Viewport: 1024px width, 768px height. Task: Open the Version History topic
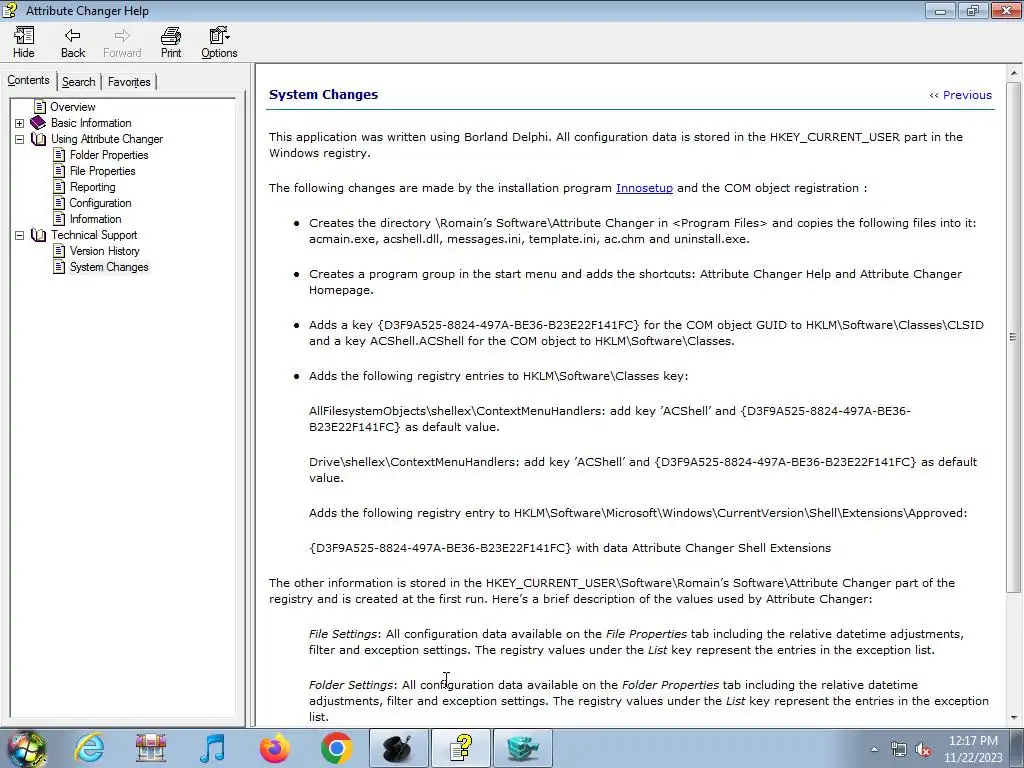(x=104, y=251)
